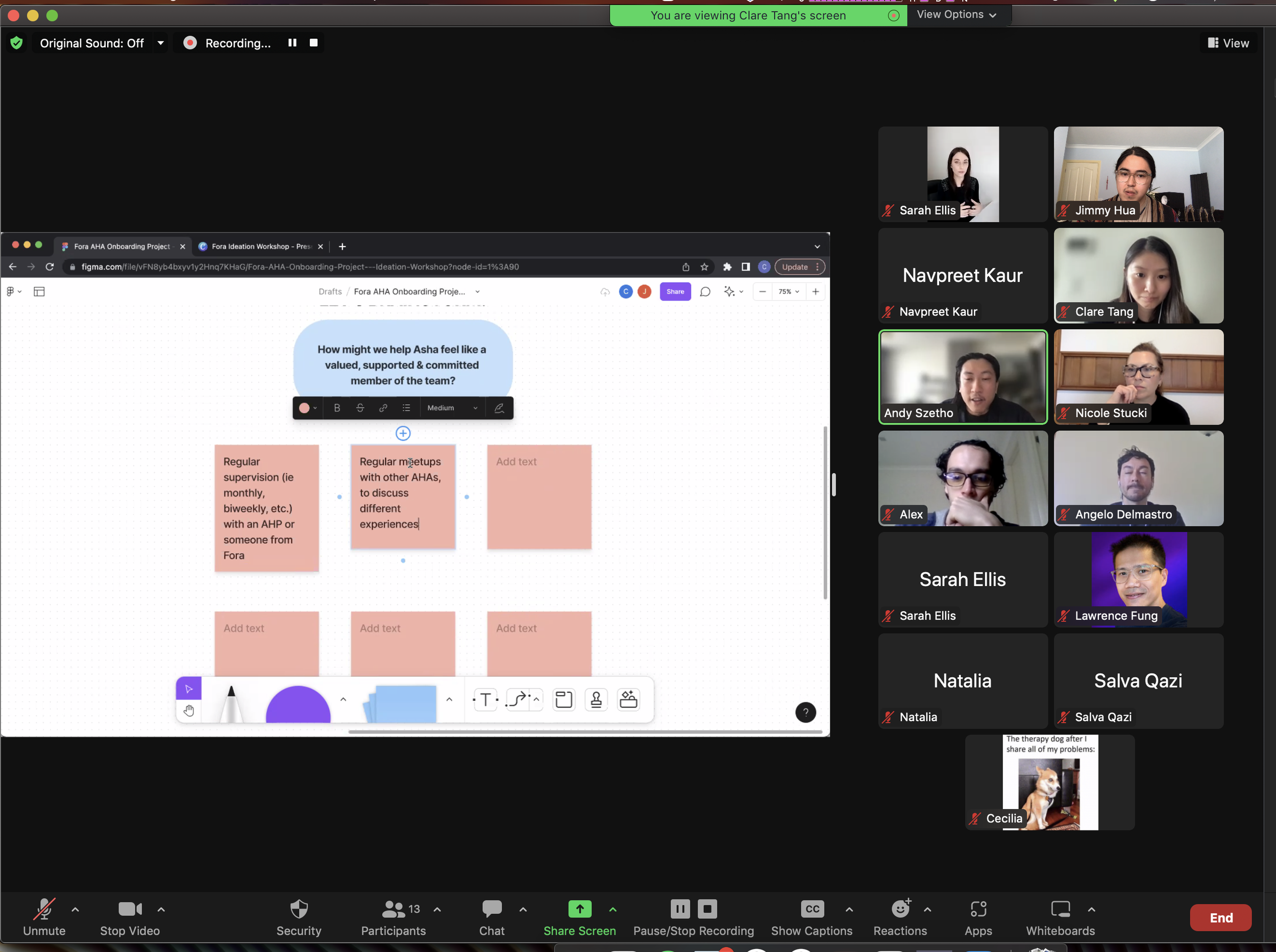Open the Whiteboards option

pos(1060,909)
